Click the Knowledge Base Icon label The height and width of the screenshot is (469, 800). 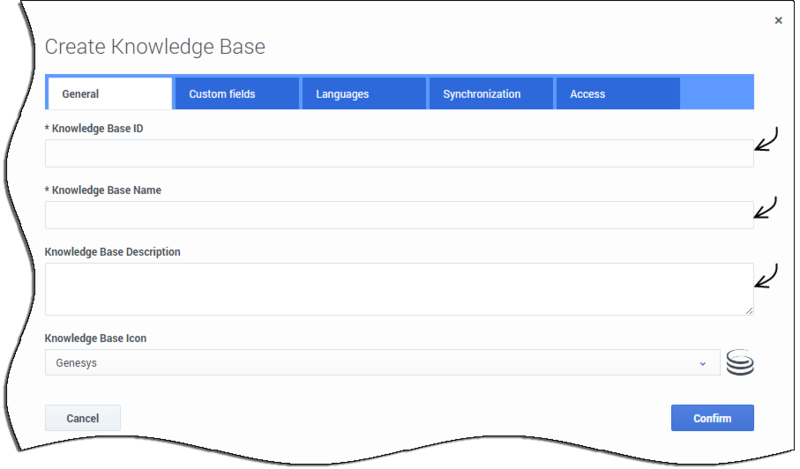point(95,338)
